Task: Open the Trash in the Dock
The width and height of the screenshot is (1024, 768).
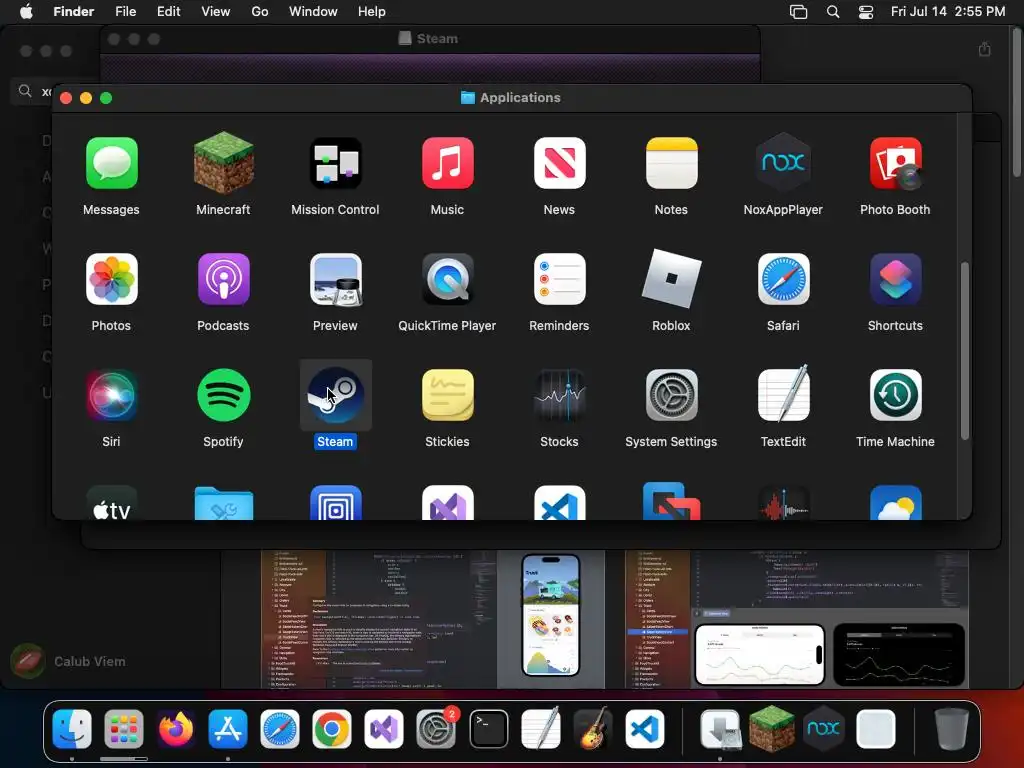Action: (951, 728)
